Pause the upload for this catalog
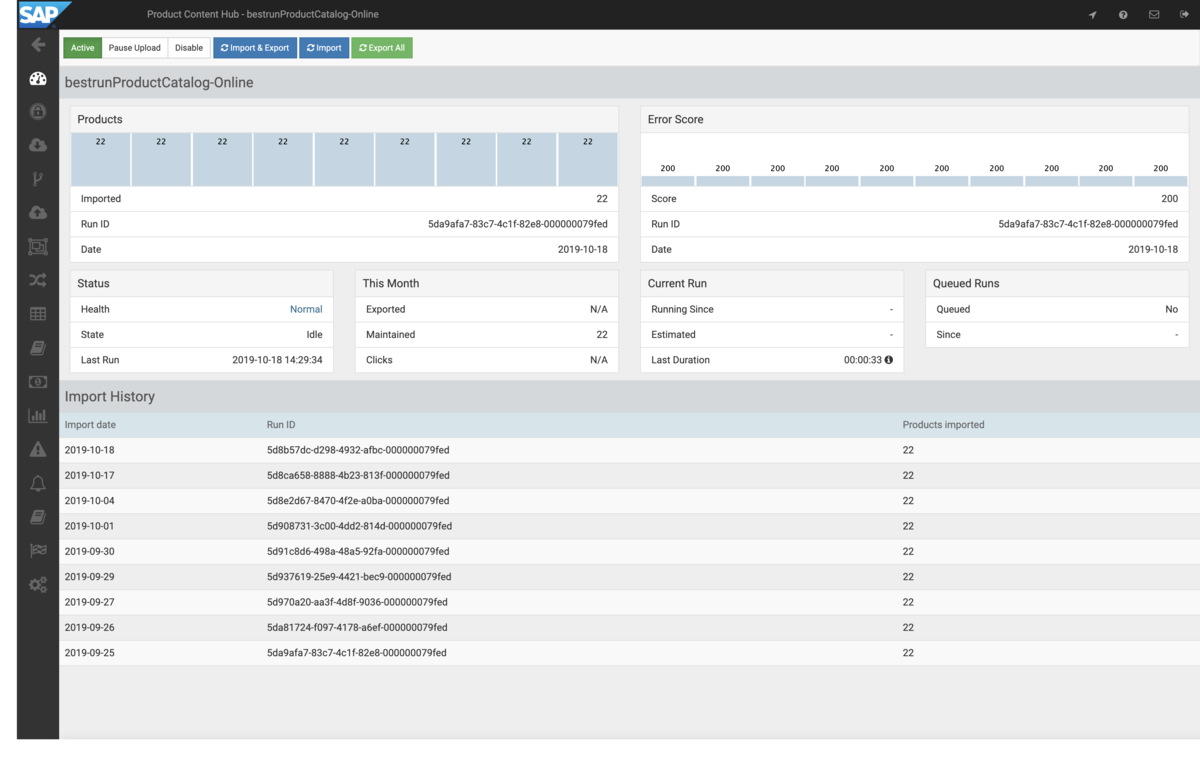 (x=134, y=47)
